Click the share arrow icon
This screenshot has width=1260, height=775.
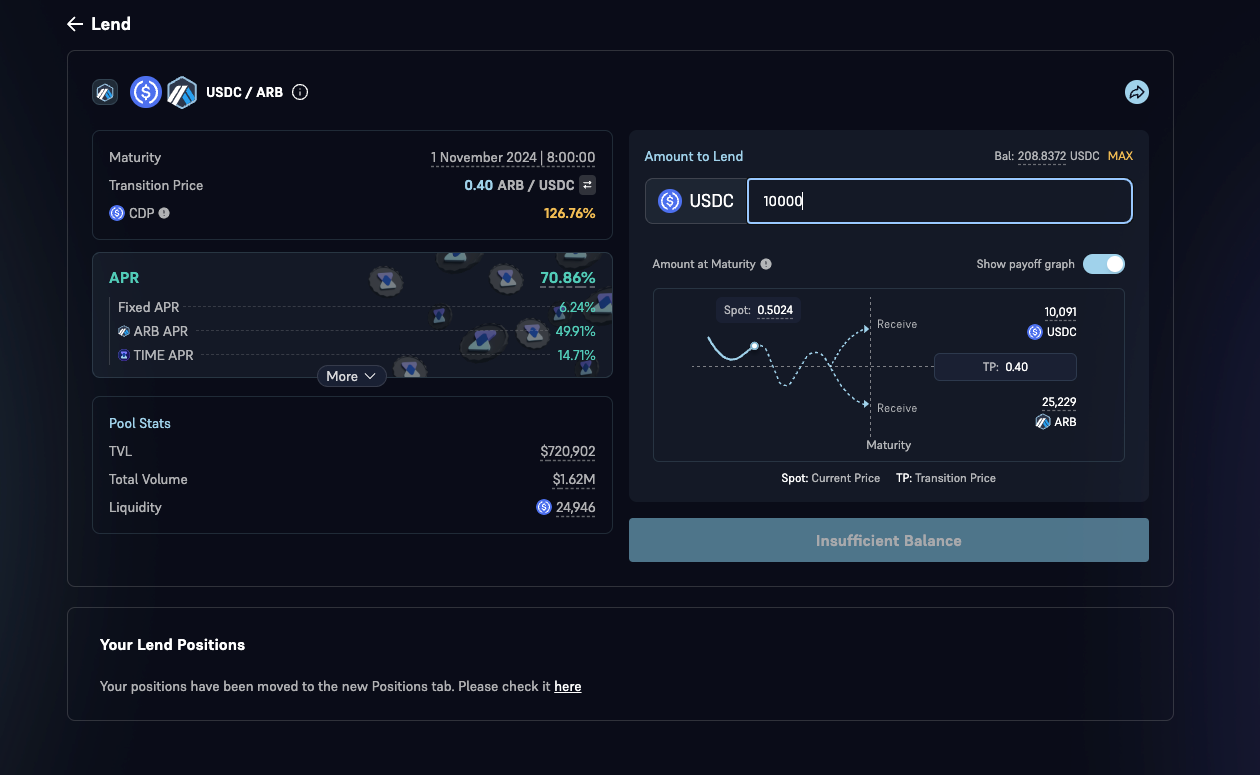tap(1136, 93)
